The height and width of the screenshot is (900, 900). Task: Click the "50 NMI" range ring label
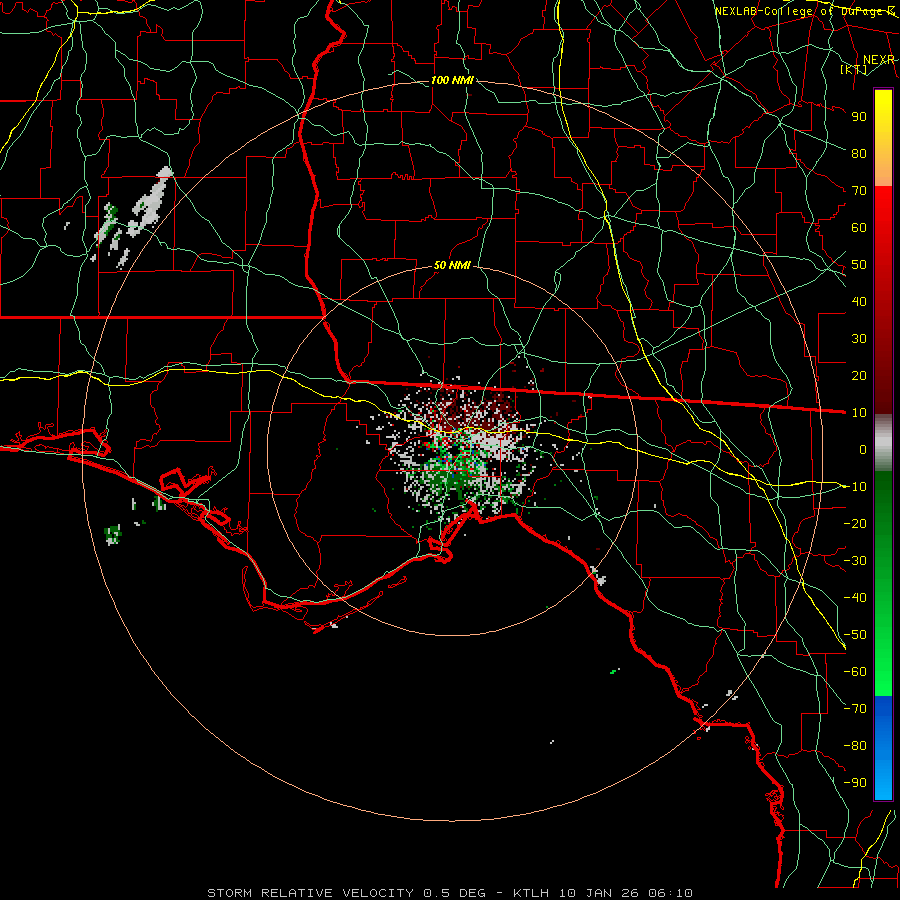click(452, 265)
